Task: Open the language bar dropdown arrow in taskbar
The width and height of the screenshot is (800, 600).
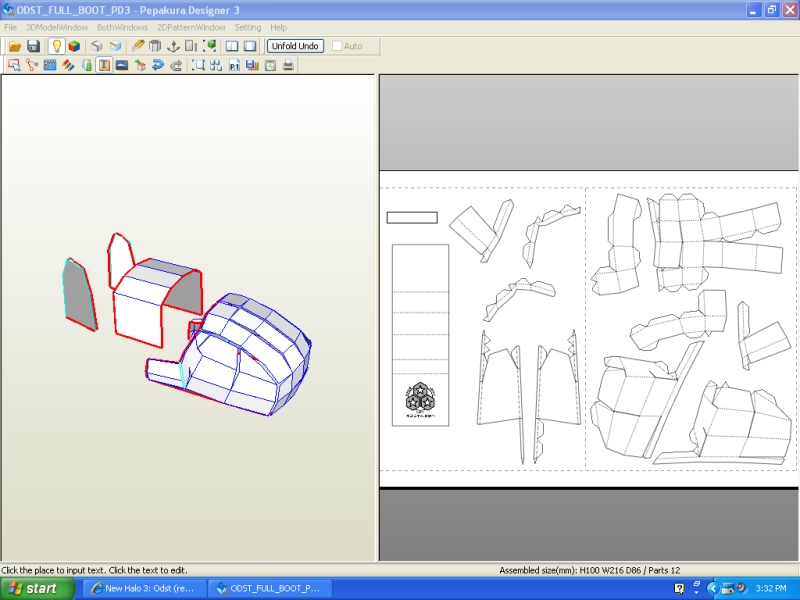Action: pos(696,593)
